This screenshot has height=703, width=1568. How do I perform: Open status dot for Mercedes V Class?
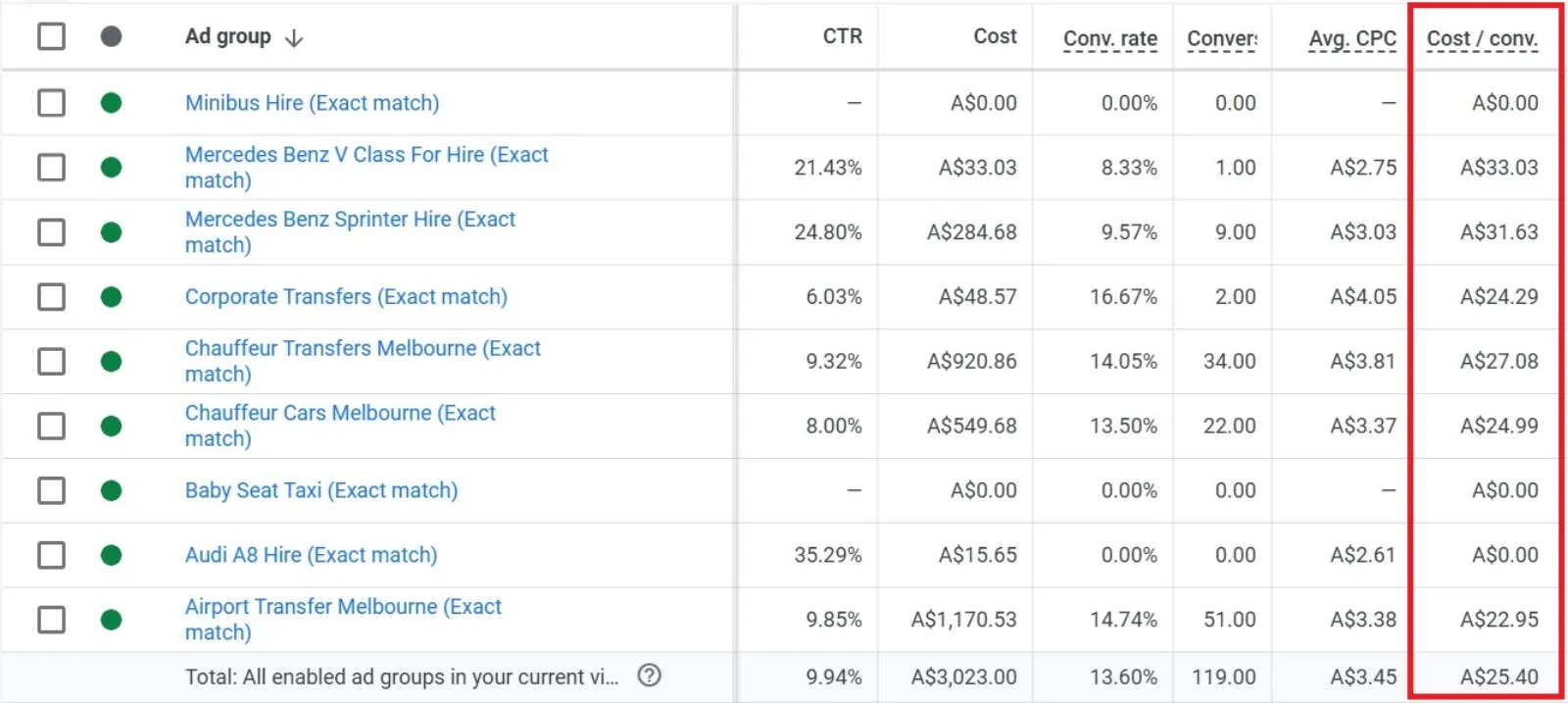click(111, 168)
